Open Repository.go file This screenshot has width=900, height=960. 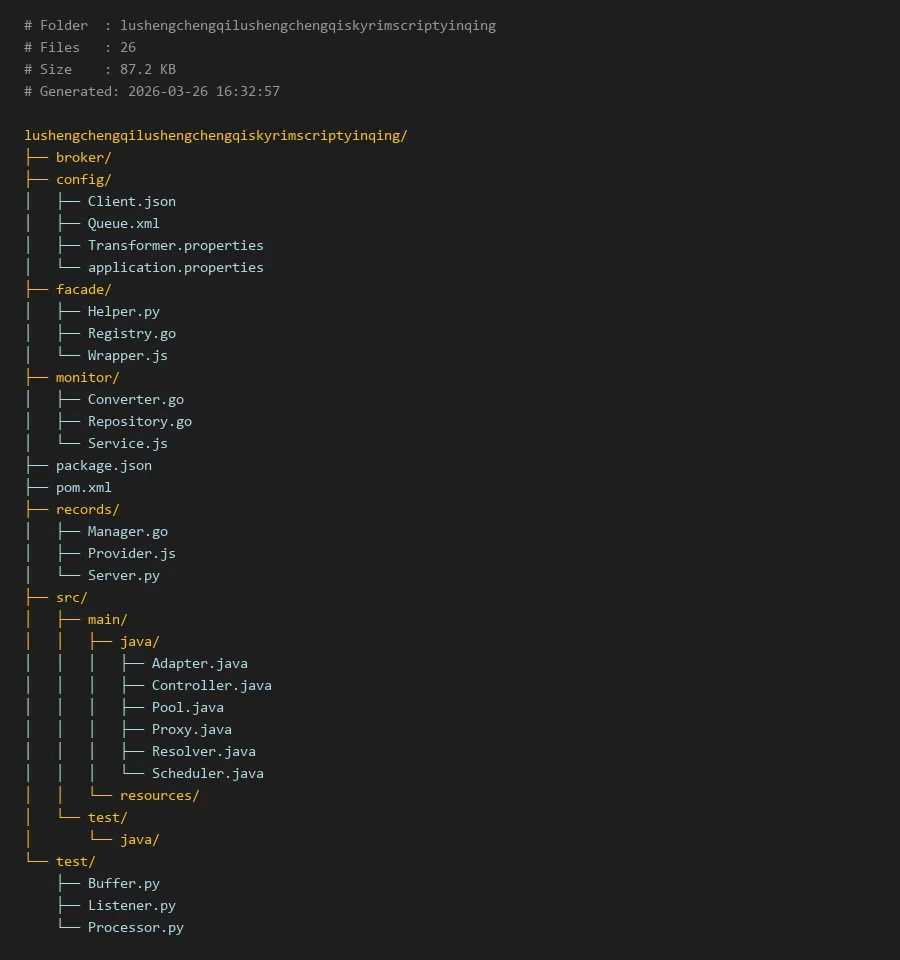(139, 421)
